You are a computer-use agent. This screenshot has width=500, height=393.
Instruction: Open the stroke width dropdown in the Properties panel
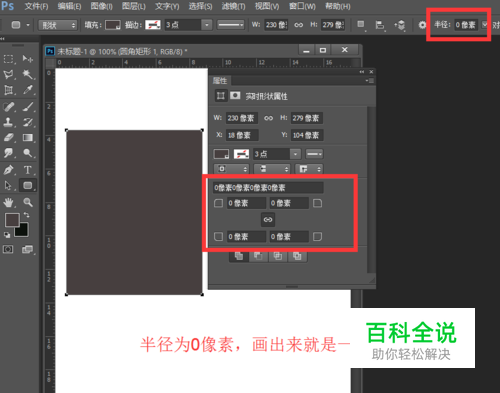295,154
